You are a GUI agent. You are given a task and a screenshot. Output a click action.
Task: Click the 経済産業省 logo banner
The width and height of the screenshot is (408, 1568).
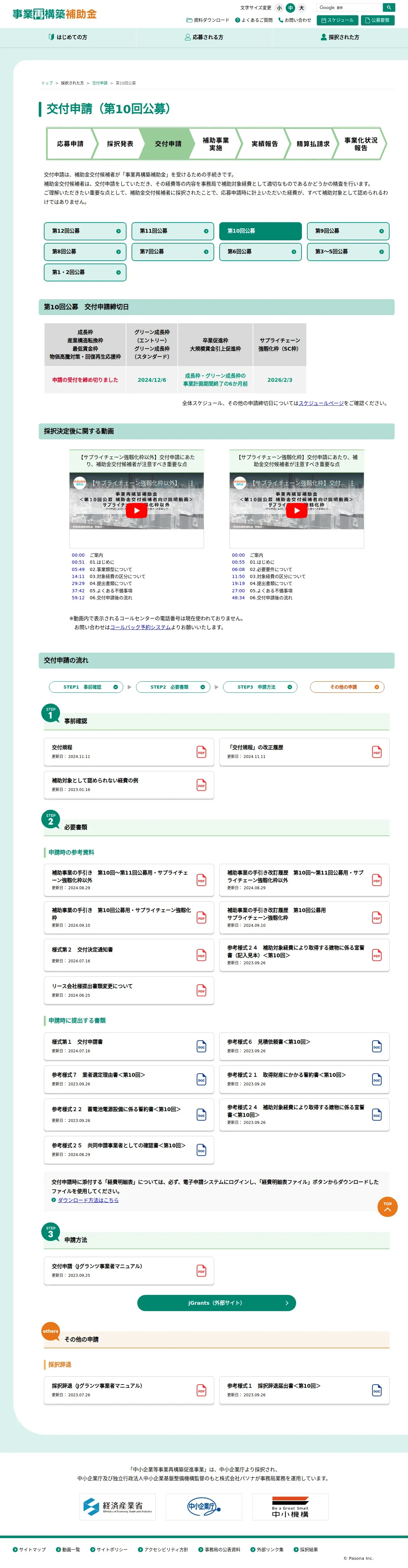pos(117,1507)
